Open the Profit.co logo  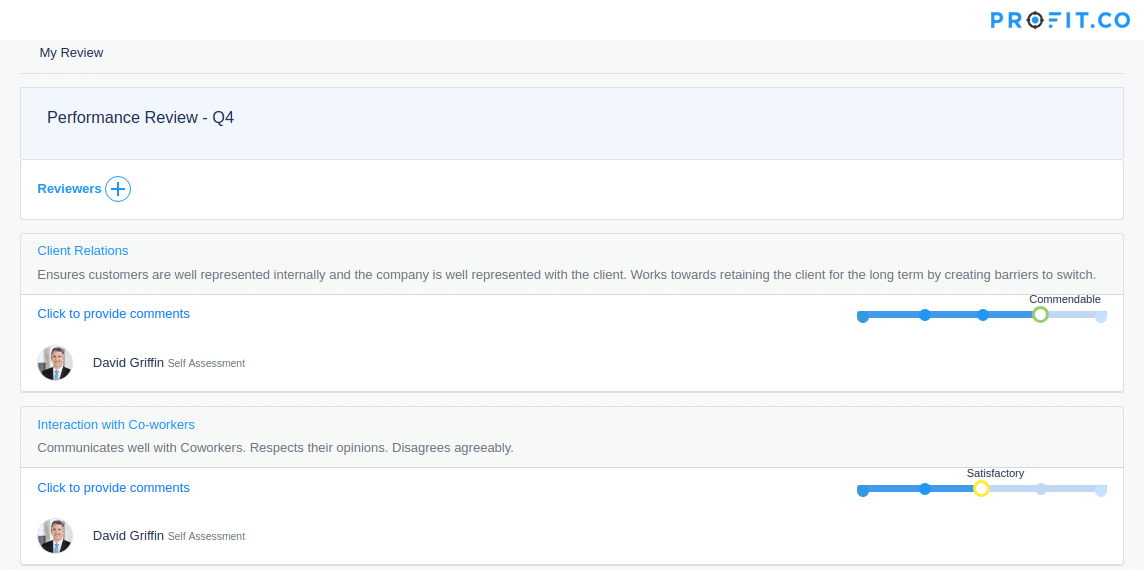pos(1060,20)
